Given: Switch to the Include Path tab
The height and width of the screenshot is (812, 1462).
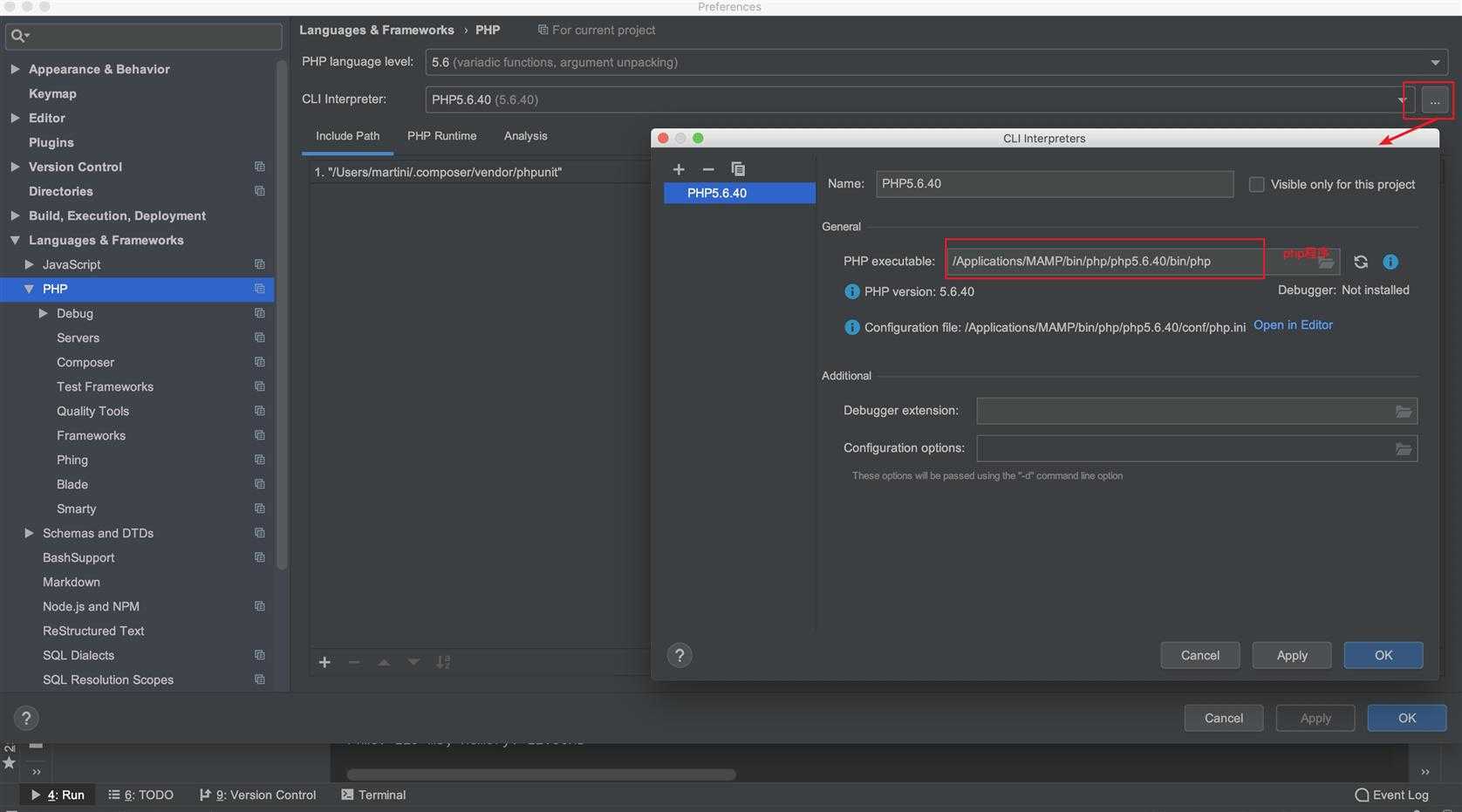Looking at the screenshot, I should [347, 136].
